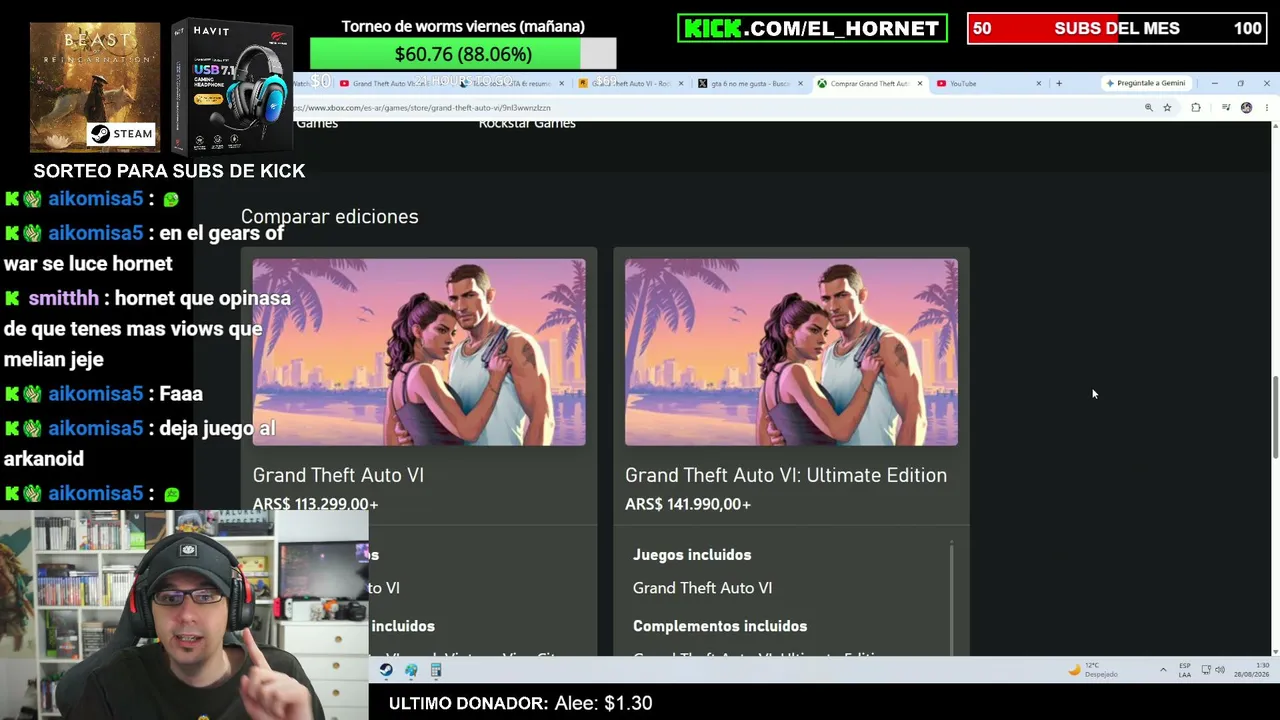
Task: Open the Chrome three-dot menu
Action: pyautogui.click(x=1266, y=108)
